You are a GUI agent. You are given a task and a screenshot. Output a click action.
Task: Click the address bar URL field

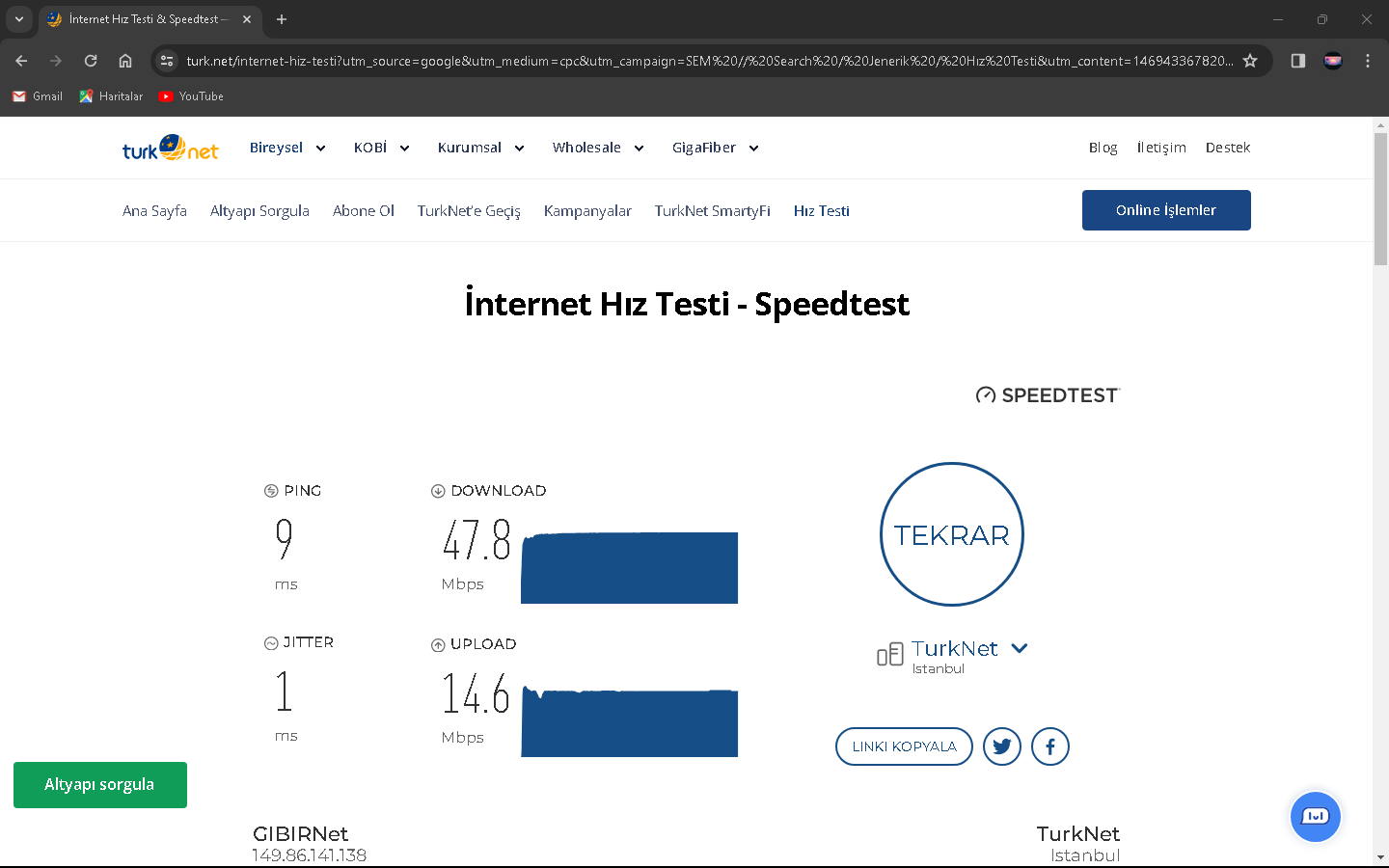(709, 61)
